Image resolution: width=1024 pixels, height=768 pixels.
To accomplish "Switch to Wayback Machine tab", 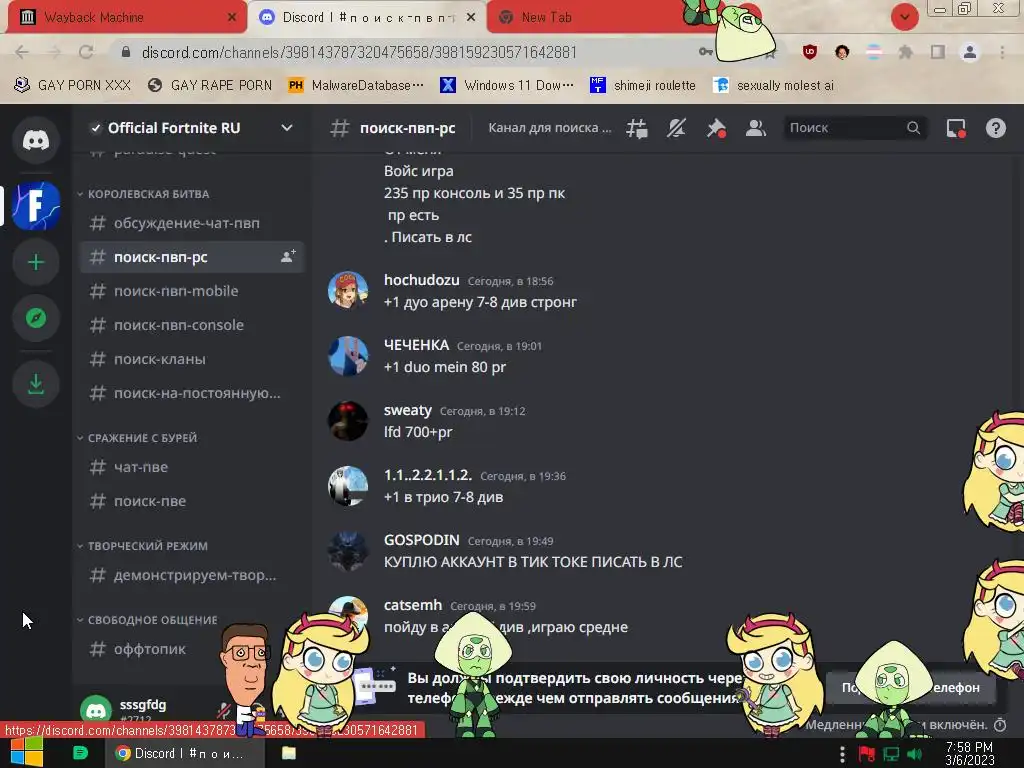I will pos(124,17).
